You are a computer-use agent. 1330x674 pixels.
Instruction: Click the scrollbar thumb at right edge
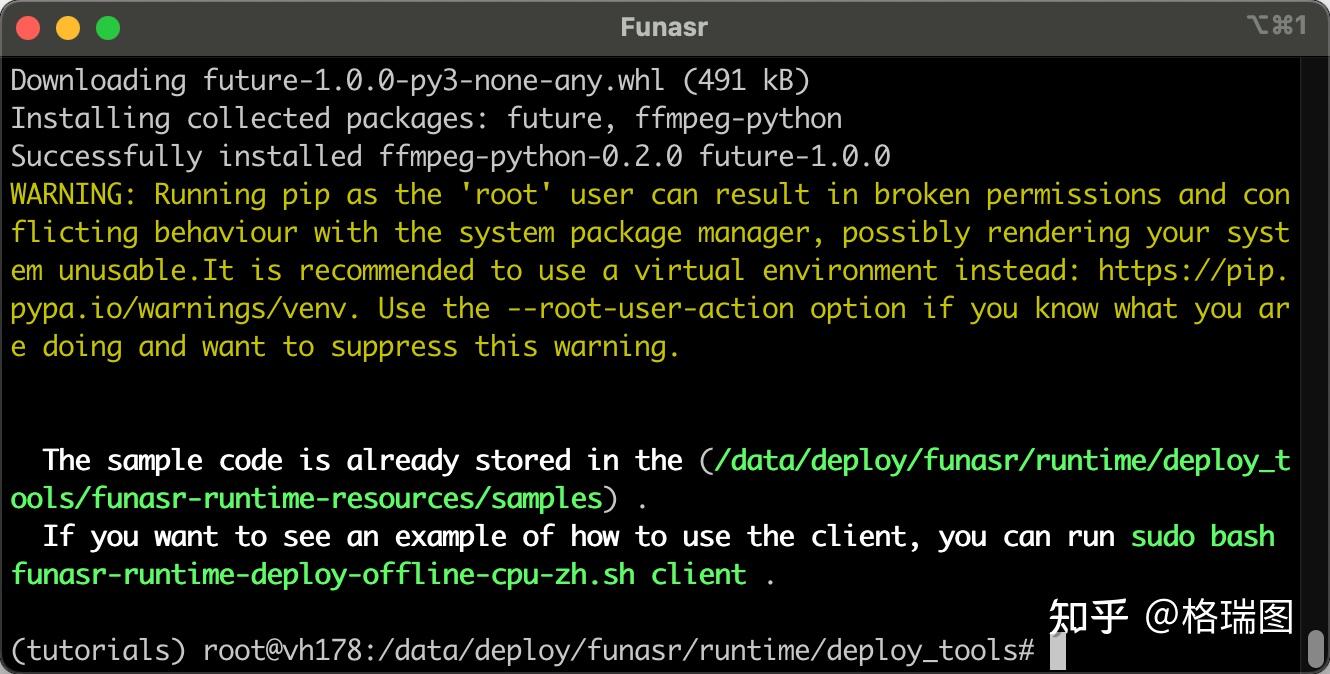[x=1316, y=648]
